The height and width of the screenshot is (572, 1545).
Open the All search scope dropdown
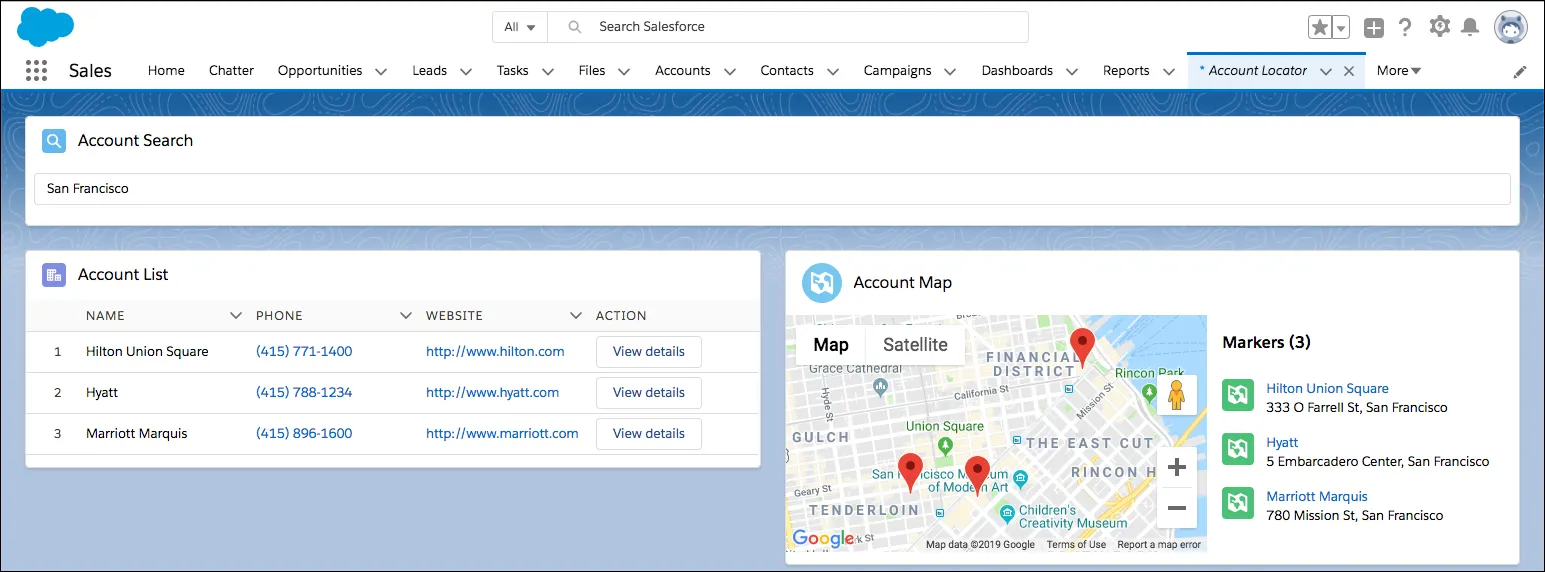pos(520,27)
